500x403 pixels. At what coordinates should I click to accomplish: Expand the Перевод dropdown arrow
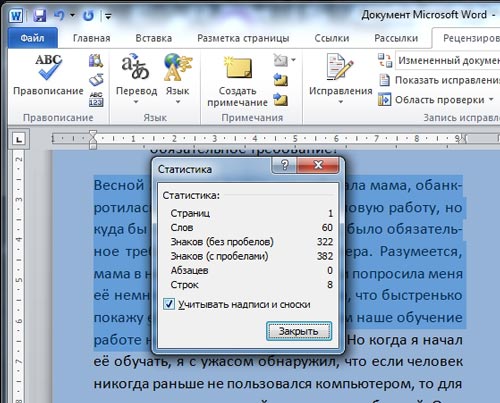click(136, 102)
